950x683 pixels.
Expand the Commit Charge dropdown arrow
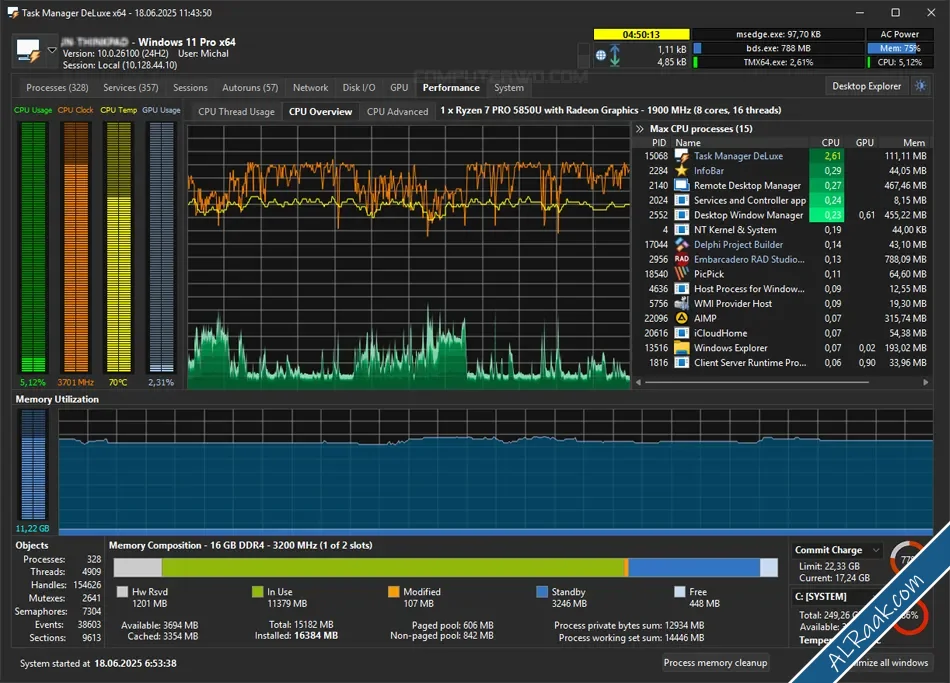(x=876, y=550)
